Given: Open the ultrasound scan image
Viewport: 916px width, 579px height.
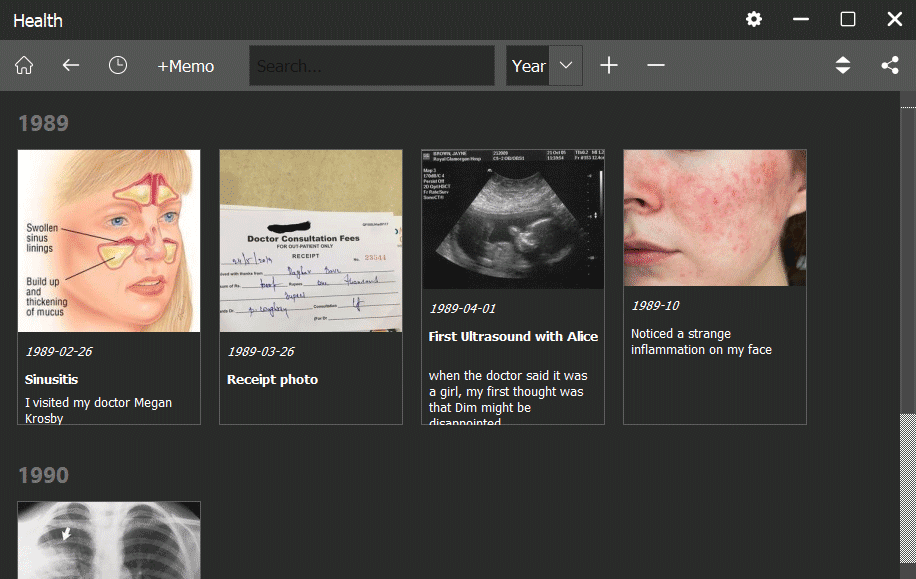Looking at the screenshot, I should 513,220.
